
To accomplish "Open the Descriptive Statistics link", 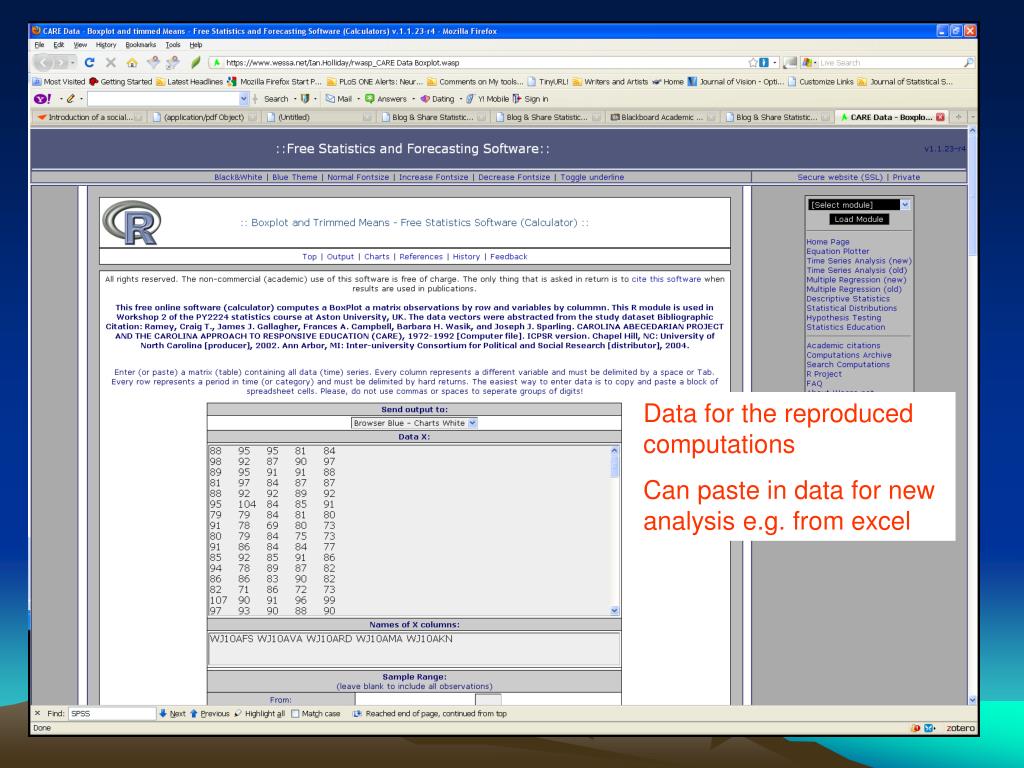I will coord(848,298).
